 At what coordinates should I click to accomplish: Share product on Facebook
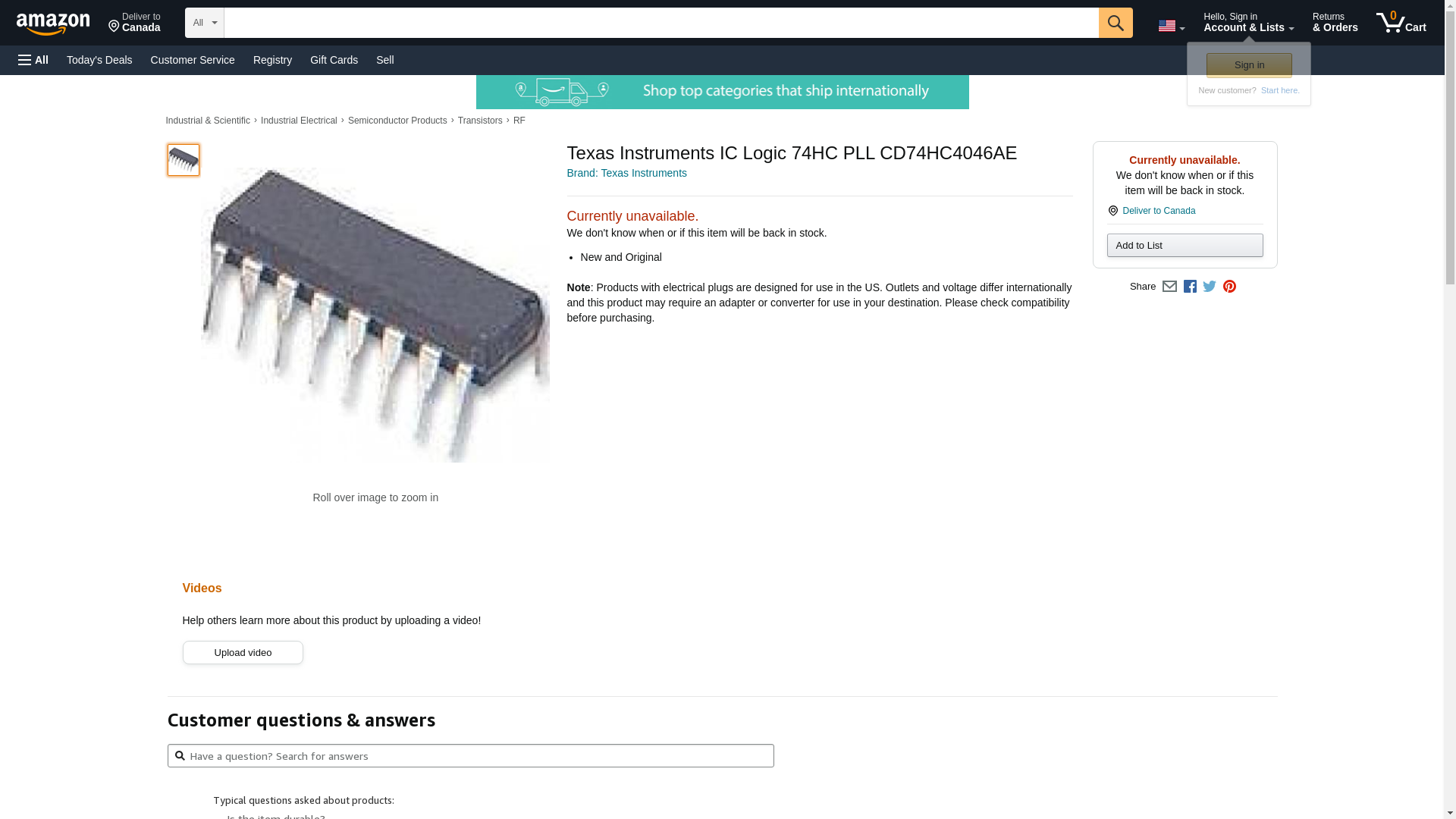coord(1190,287)
